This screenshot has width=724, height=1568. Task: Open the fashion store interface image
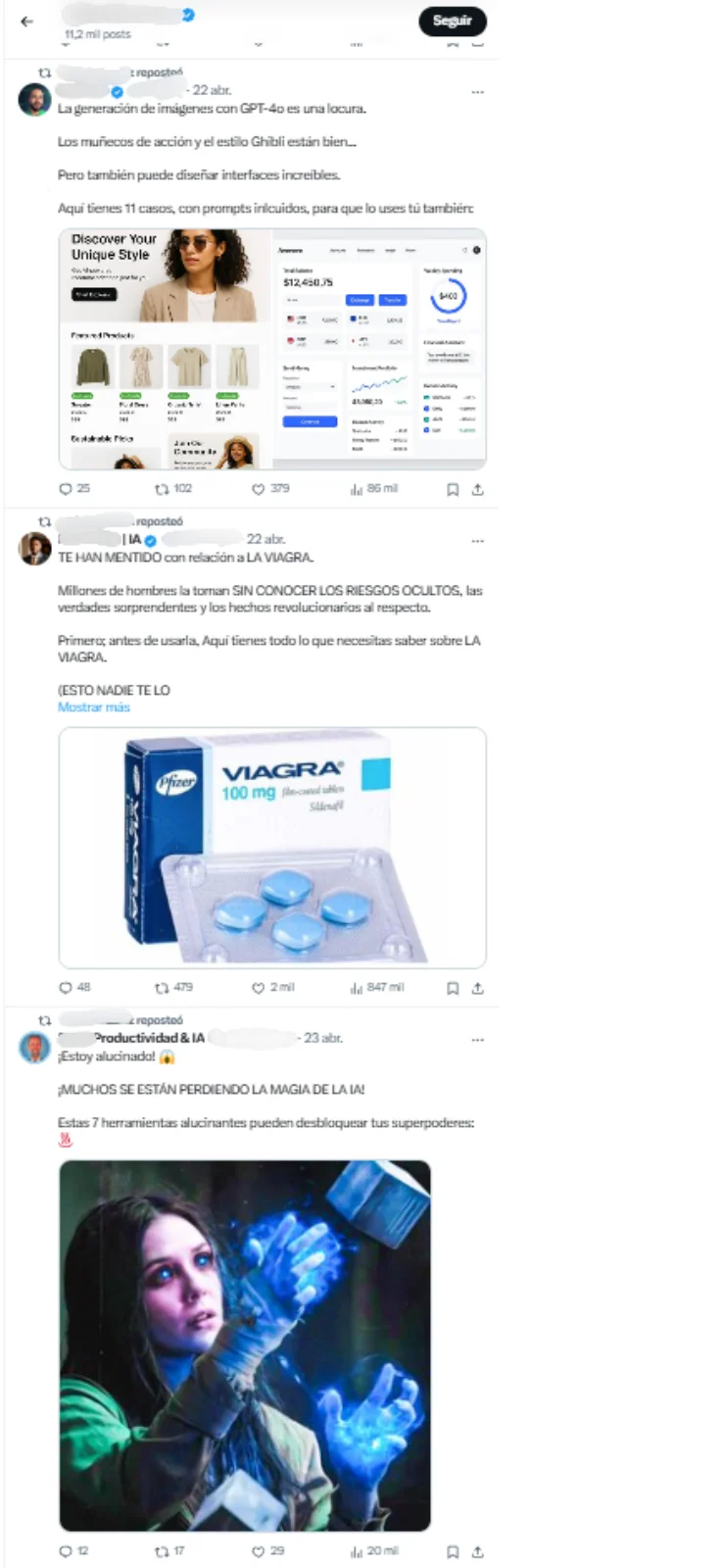coord(165,349)
